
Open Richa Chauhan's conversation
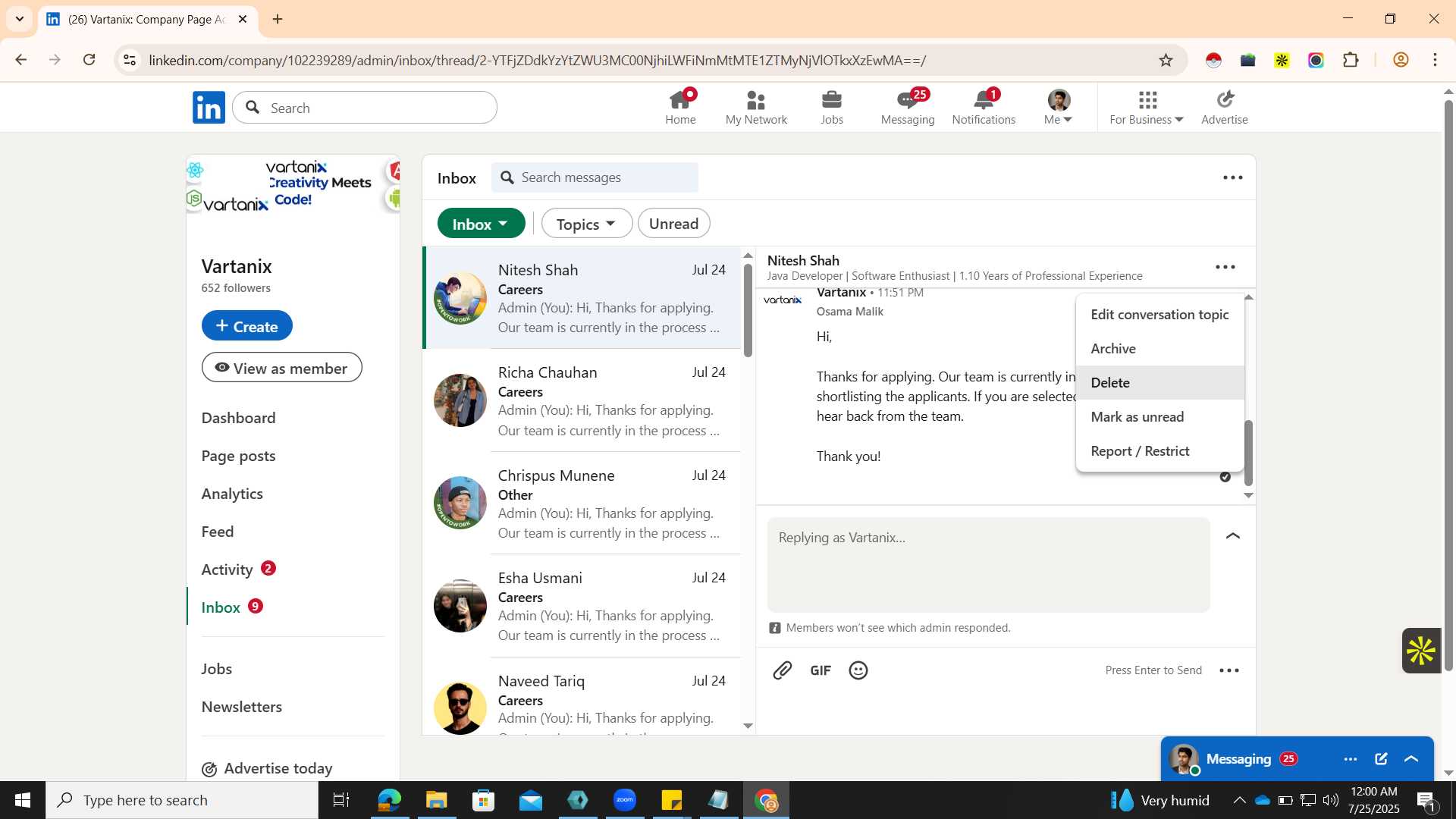coord(582,401)
